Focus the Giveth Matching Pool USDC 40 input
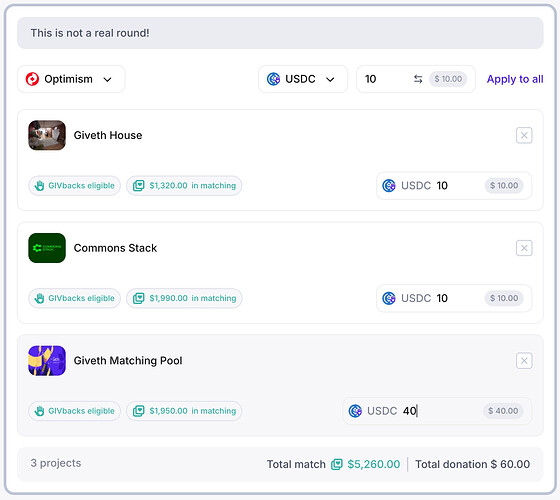 (437, 411)
